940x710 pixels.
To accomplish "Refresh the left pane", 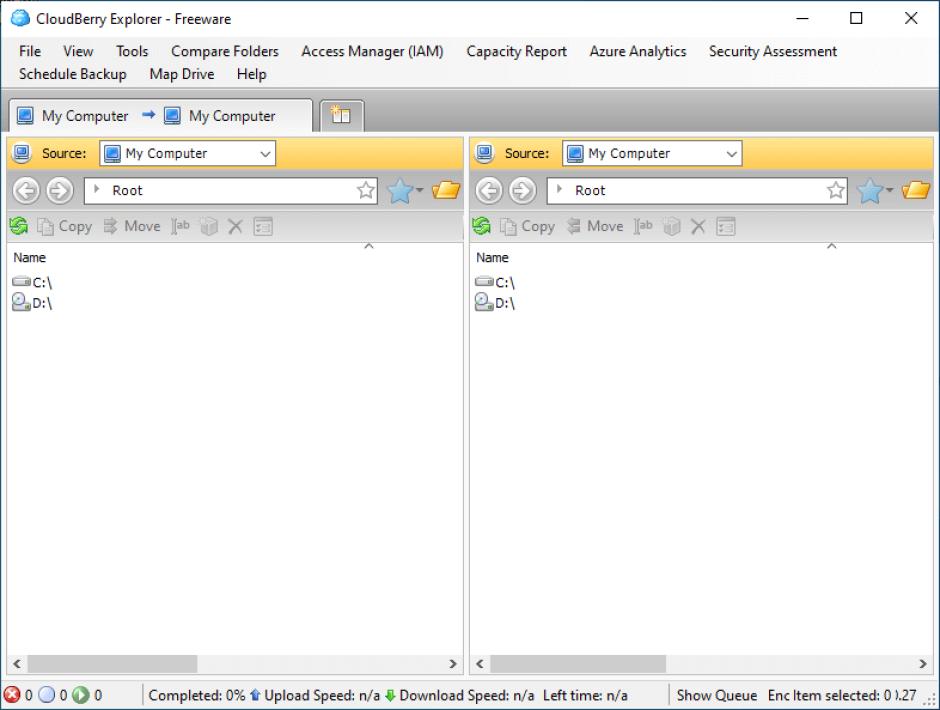I will 19,226.
